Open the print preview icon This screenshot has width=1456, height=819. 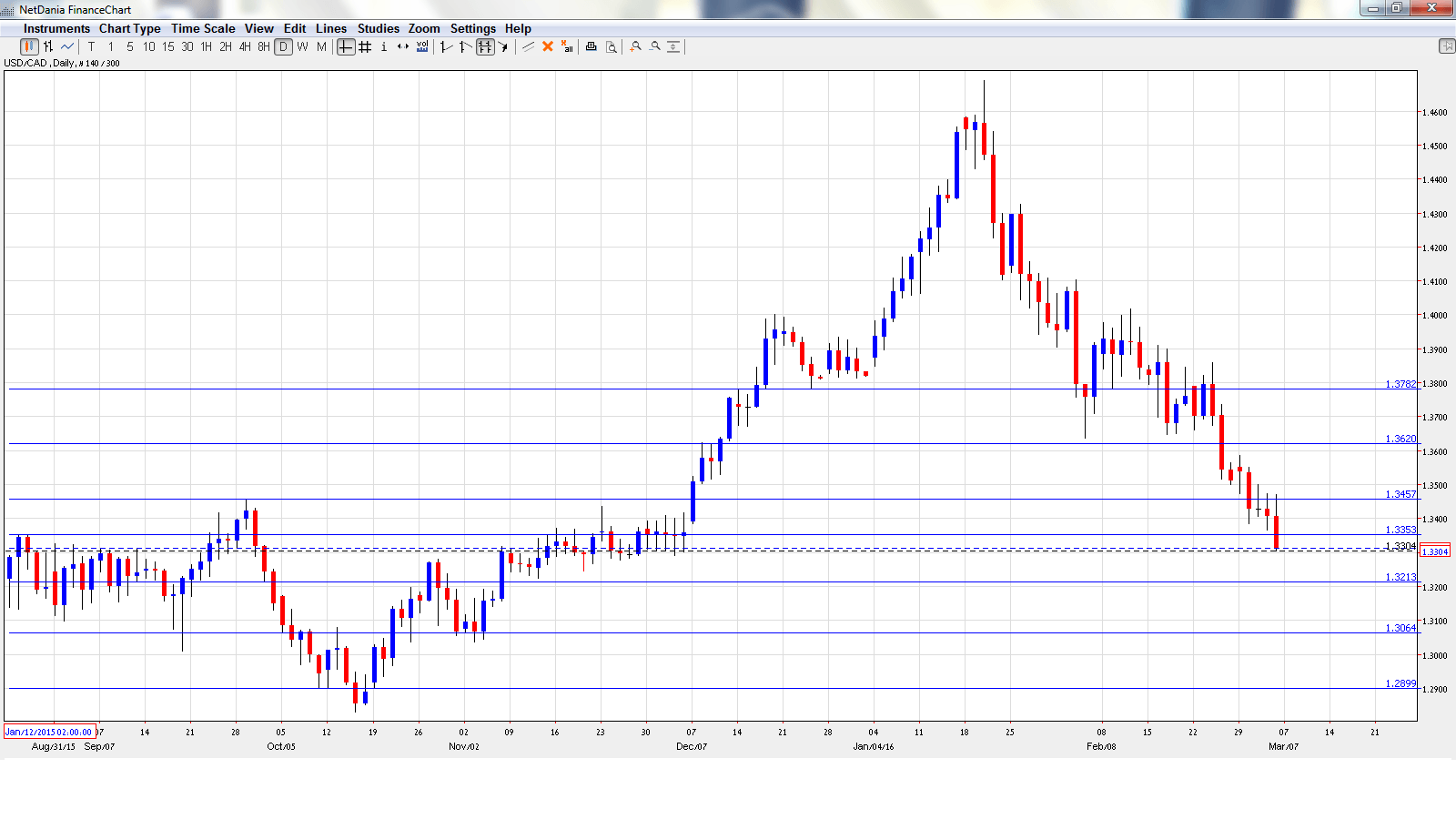(611, 46)
